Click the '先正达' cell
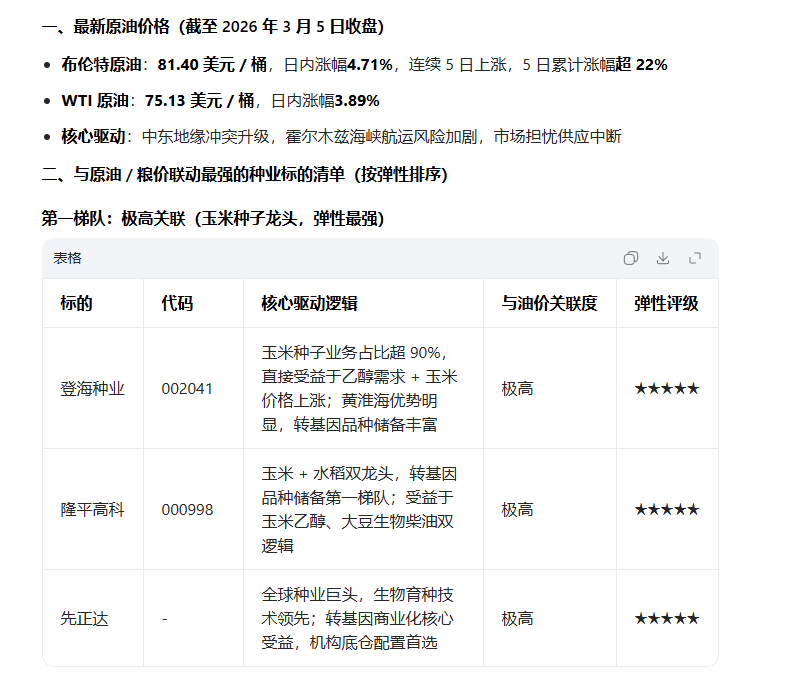 click(84, 618)
